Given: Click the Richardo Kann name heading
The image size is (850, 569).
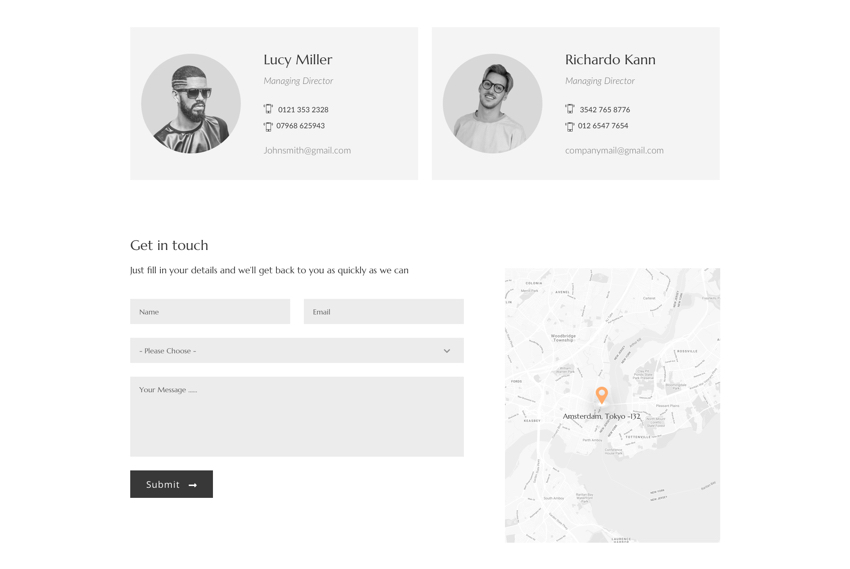Looking at the screenshot, I should point(610,60).
